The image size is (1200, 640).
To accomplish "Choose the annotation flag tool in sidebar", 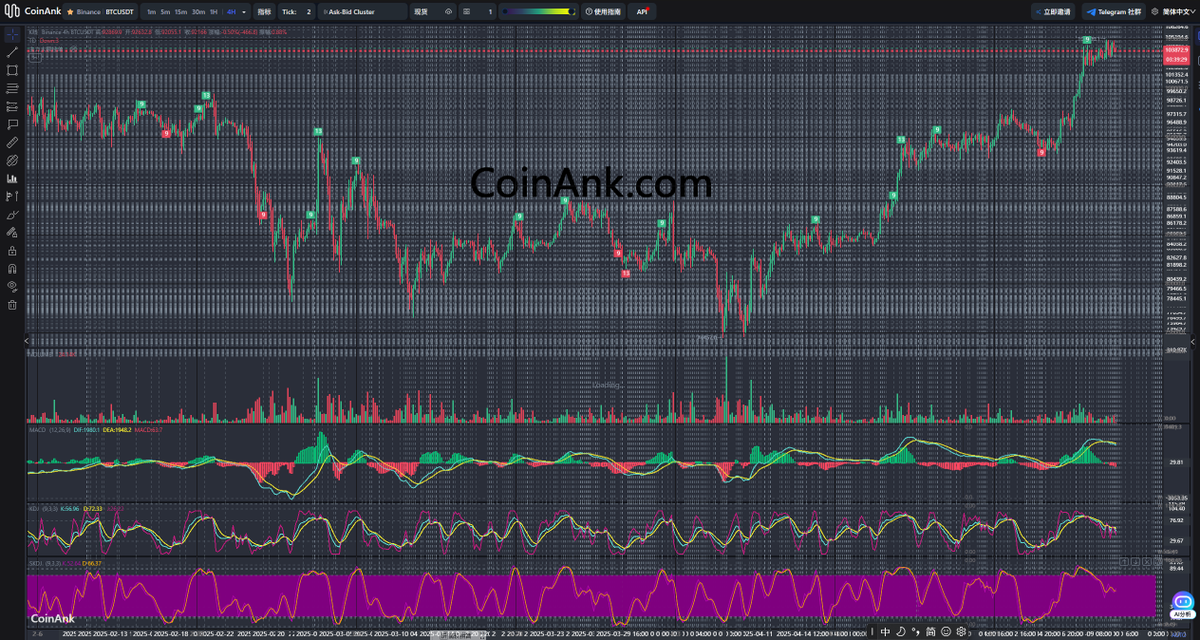I will coord(12,124).
